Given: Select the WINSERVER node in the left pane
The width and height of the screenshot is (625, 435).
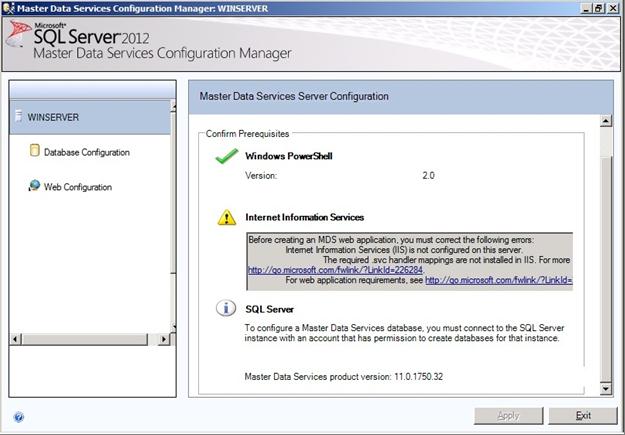Looking at the screenshot, I should (x=90, y=117).
